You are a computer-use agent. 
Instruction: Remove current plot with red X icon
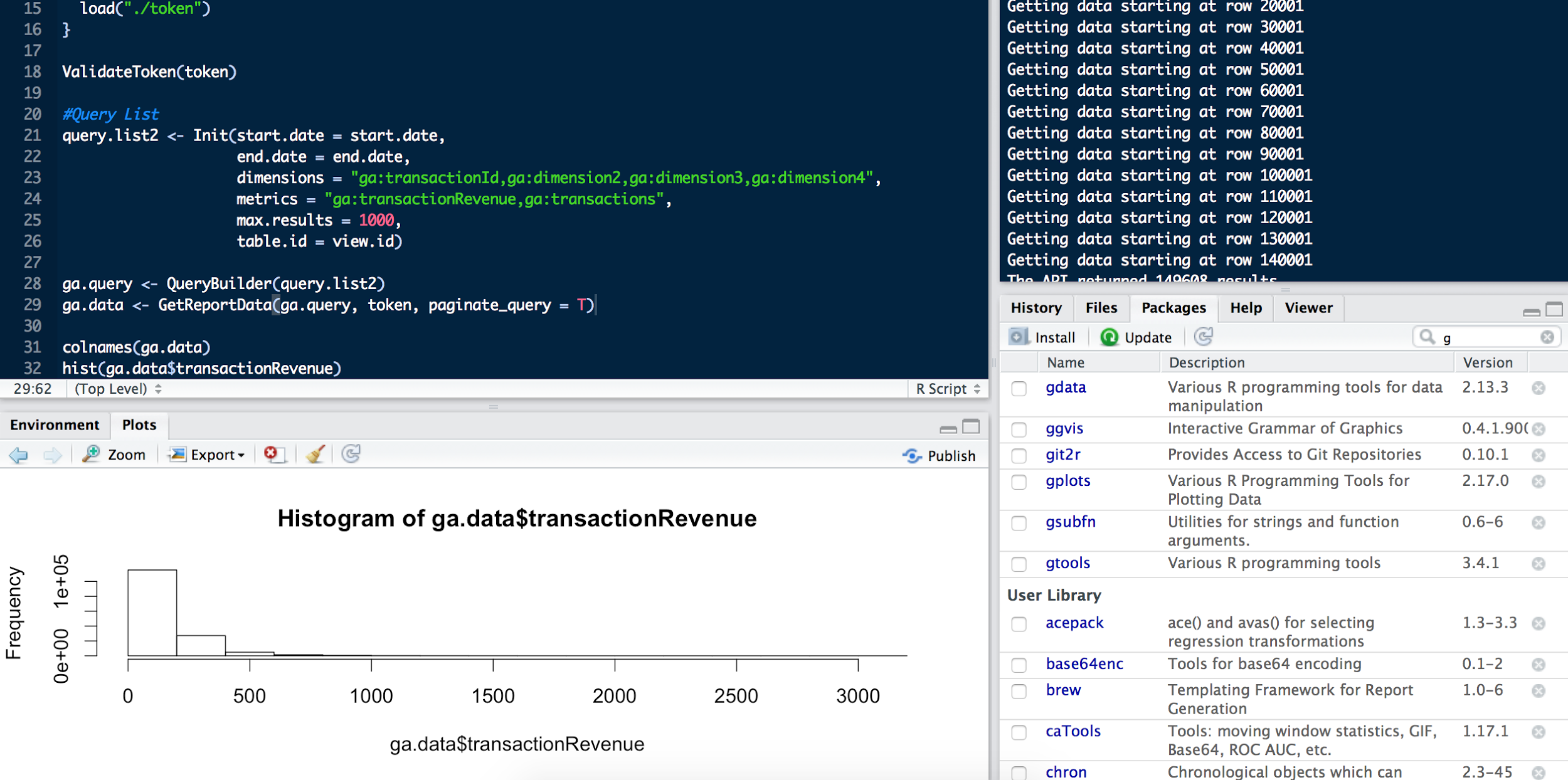(272, 454)
